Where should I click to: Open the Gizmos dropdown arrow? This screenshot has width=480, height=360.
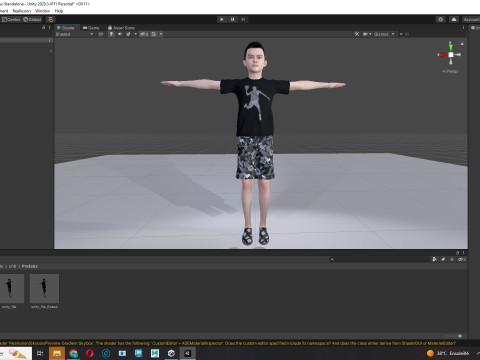[x=393, y=34]
